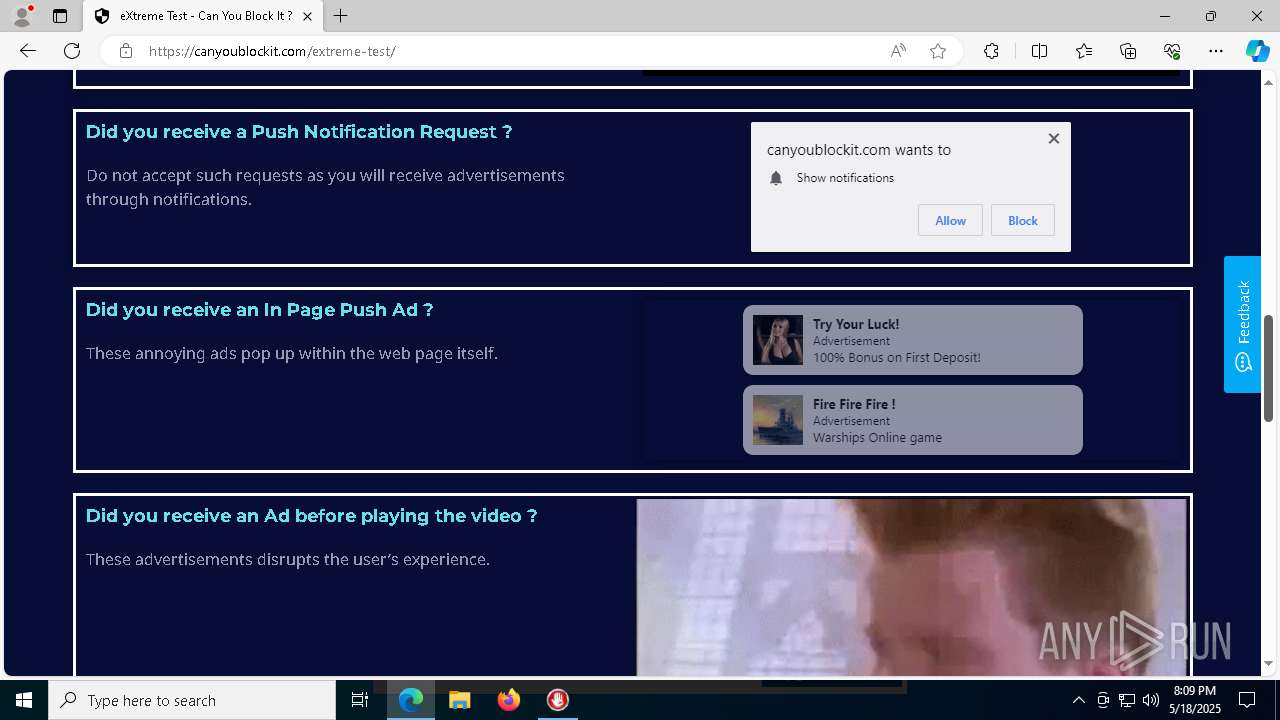Open Browser essentials heart icon
The width and height of the screenshot is (1280, 720).
point(1172,51)
